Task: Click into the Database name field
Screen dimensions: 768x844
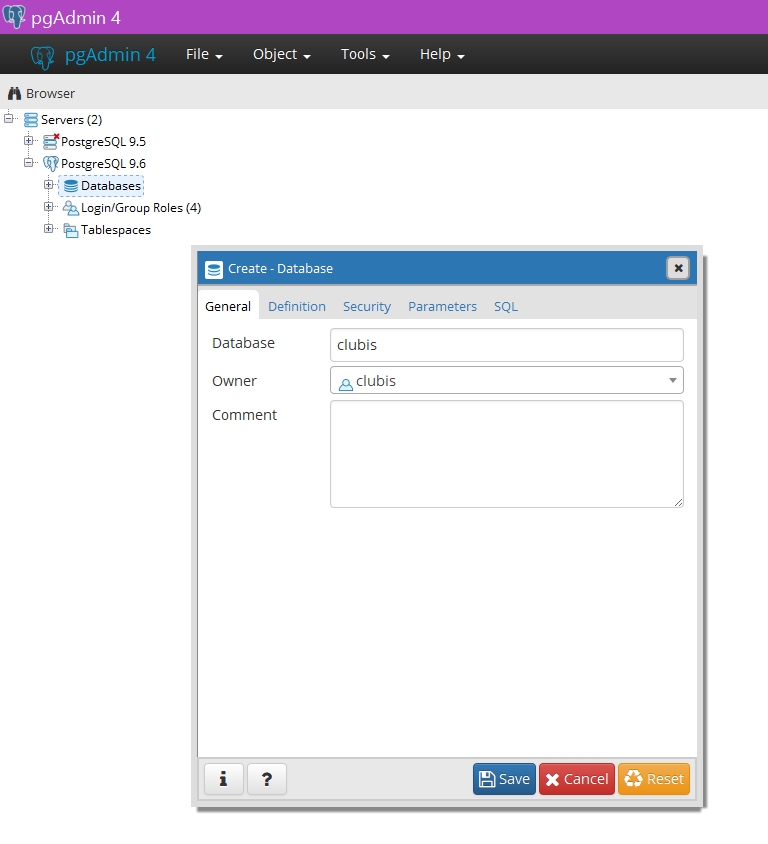Action: [507, 345]
